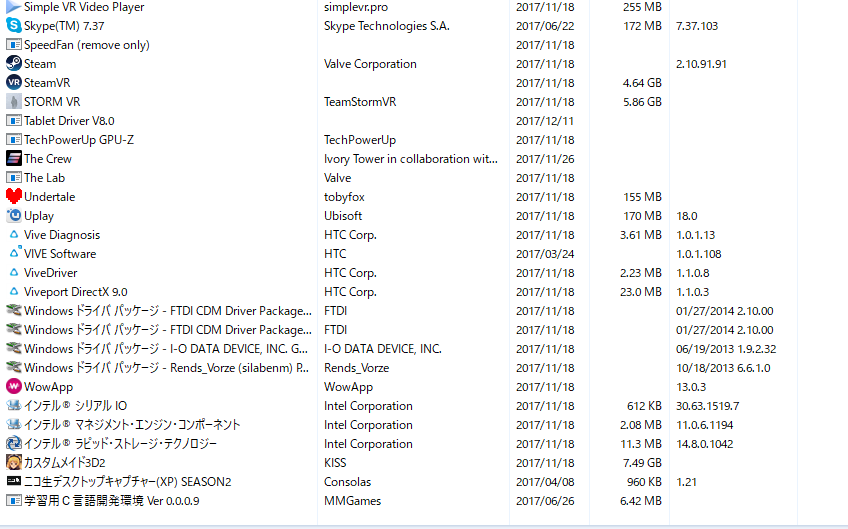The height and width of the screenshot is (529, 848).
Task: Select the カスタムメイド3D2 character icon
Action: point(14,463)
